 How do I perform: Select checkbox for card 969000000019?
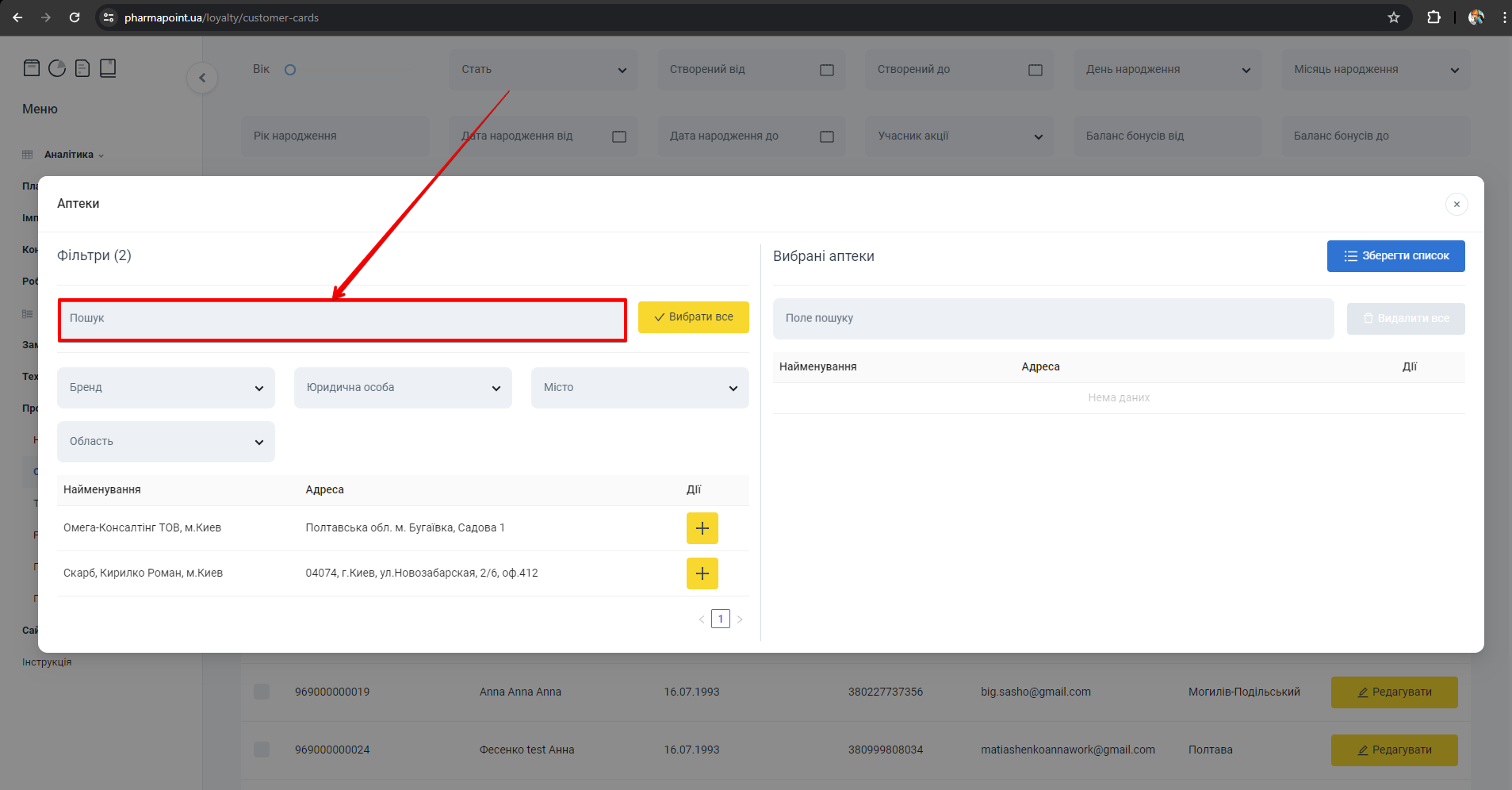262,692
